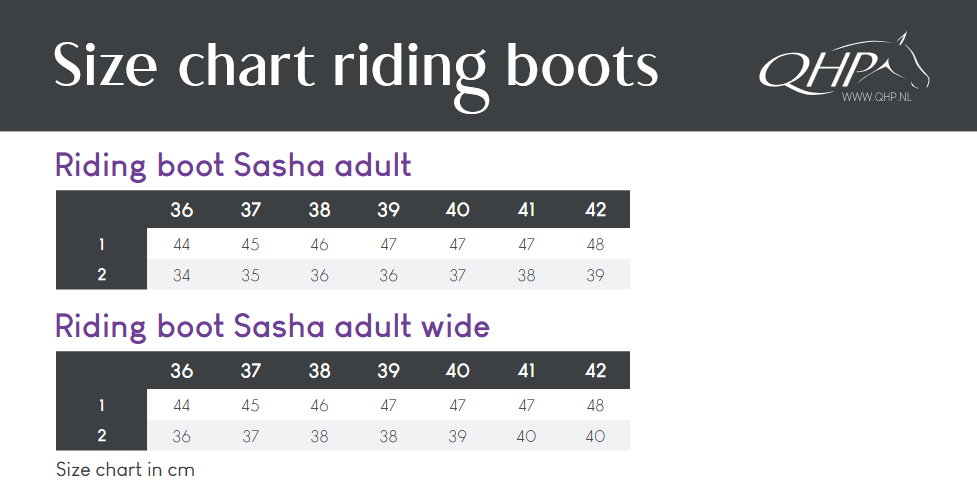Click value 39 under size 40 in wide table

coord(457,436)
